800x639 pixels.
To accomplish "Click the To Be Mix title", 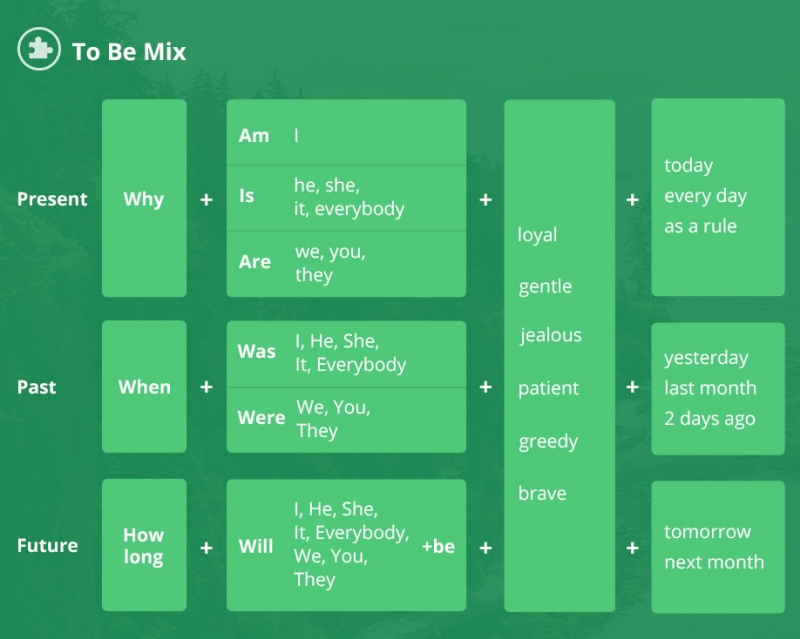I will [129, 52].
